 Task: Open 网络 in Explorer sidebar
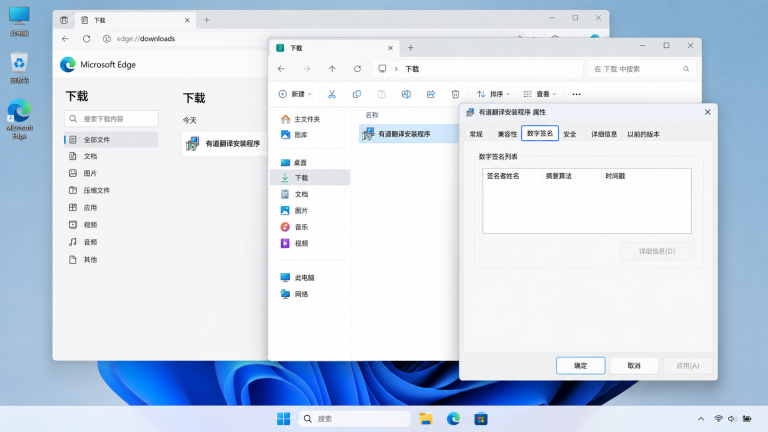310,294
